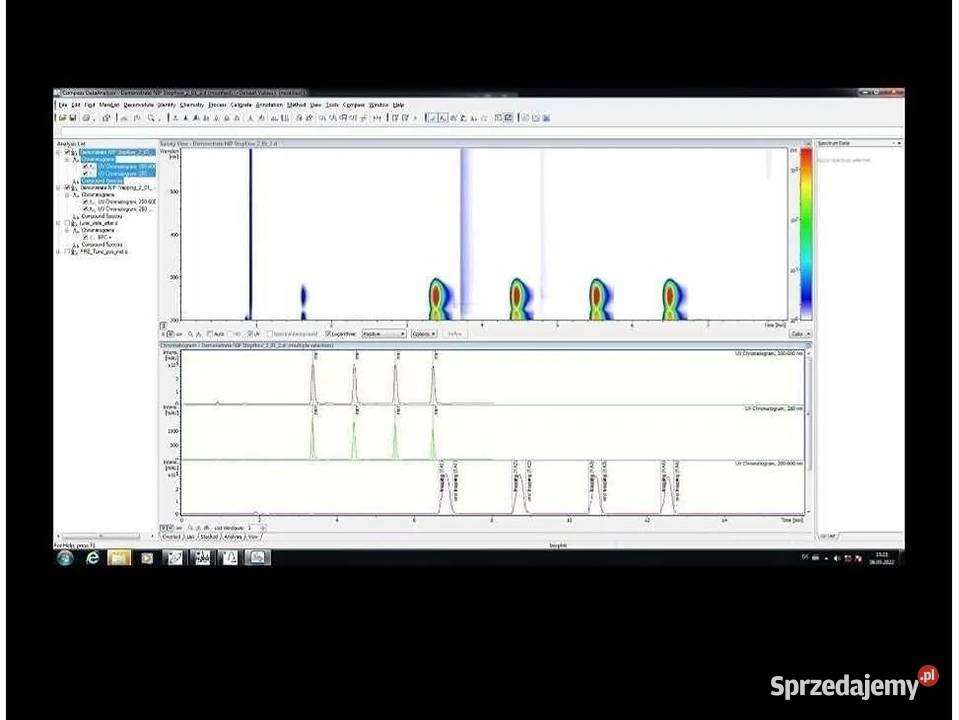Click the Save icon in the toolbar
Image resolution: width=959 pixels, height=720 pixels.
tap(72, 118)
